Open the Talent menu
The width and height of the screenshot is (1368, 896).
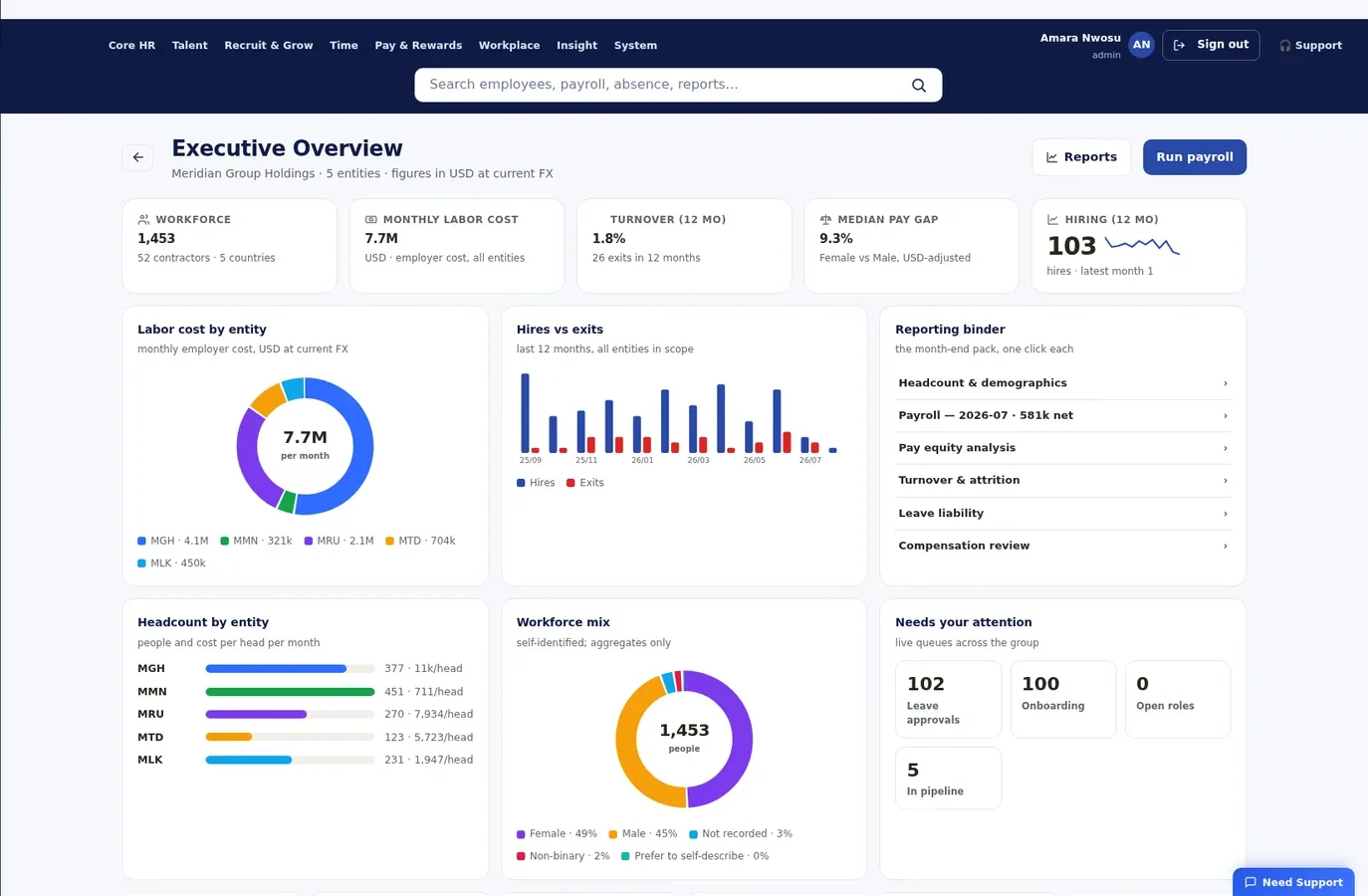pos(189,46)
